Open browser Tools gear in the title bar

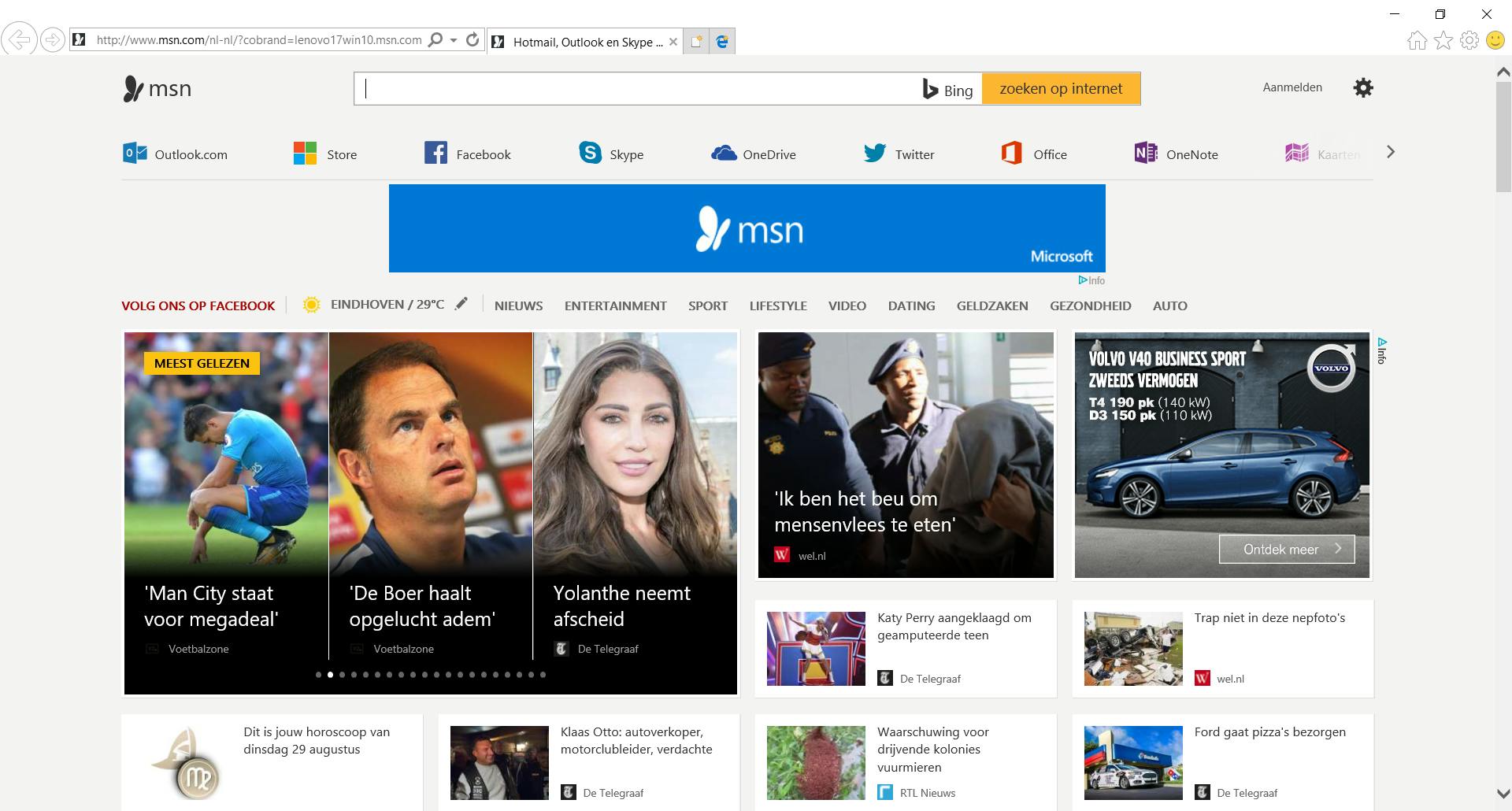1469,40
